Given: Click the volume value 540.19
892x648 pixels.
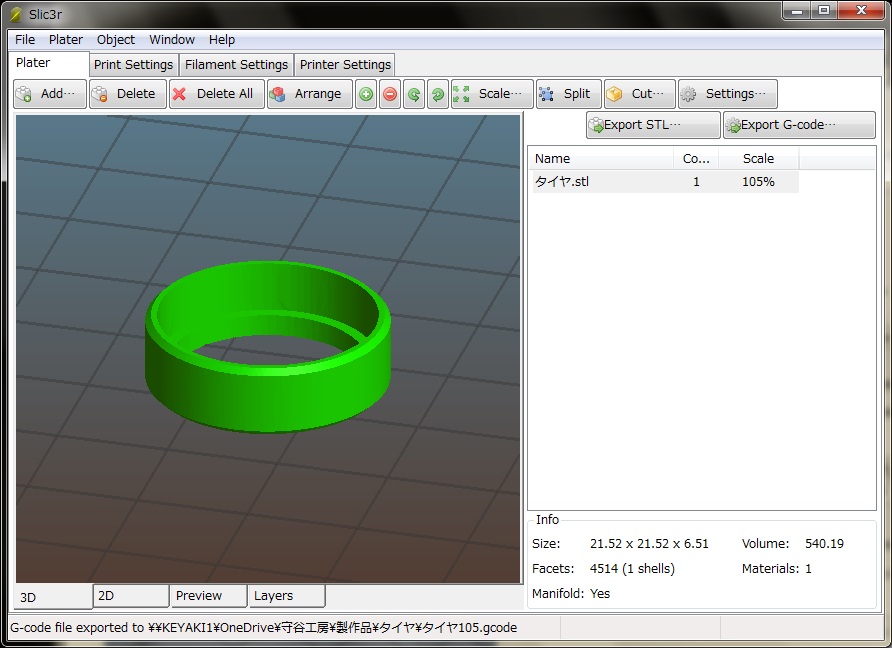Looking at the screenshot, I should [824, 544].
